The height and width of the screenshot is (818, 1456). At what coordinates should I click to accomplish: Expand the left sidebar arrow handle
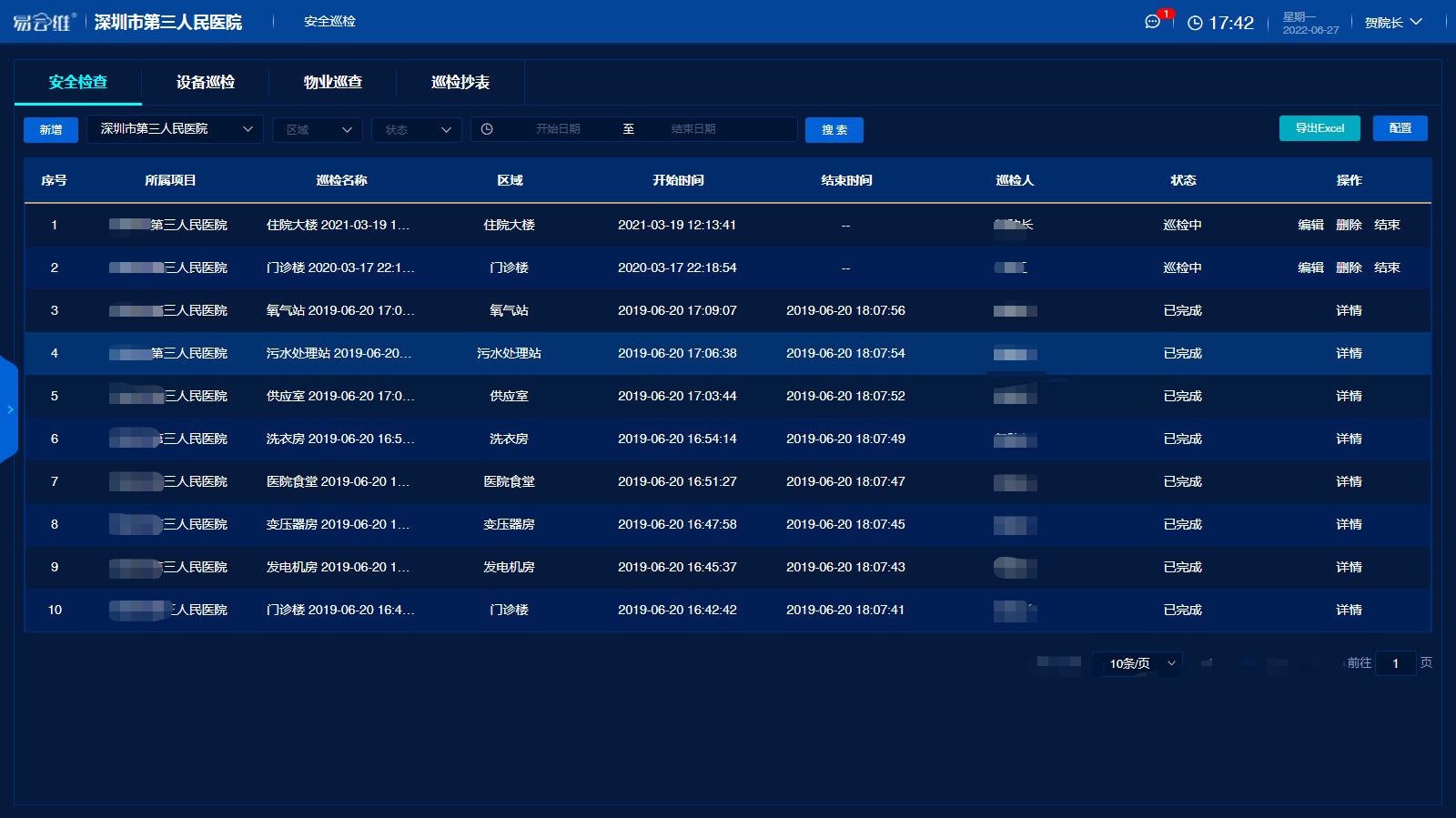(x=9, y=409)
